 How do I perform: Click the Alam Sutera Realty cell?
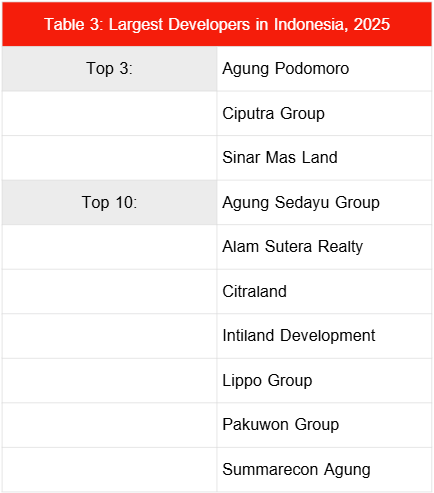click(x=324, y=247)
